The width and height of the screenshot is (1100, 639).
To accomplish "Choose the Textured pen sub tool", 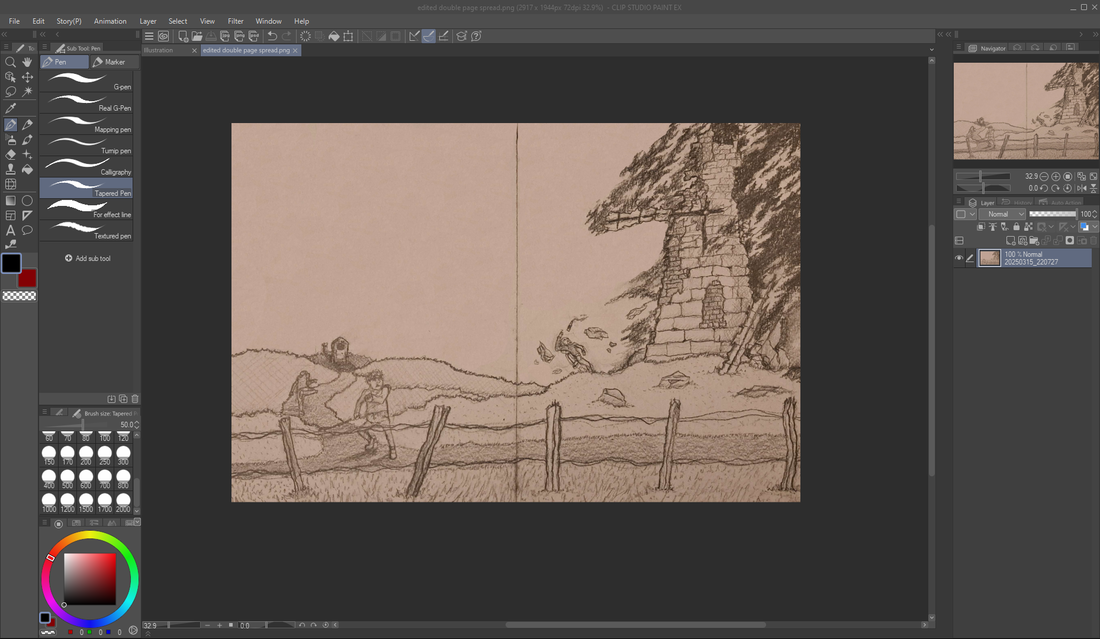I will (86, 231).
